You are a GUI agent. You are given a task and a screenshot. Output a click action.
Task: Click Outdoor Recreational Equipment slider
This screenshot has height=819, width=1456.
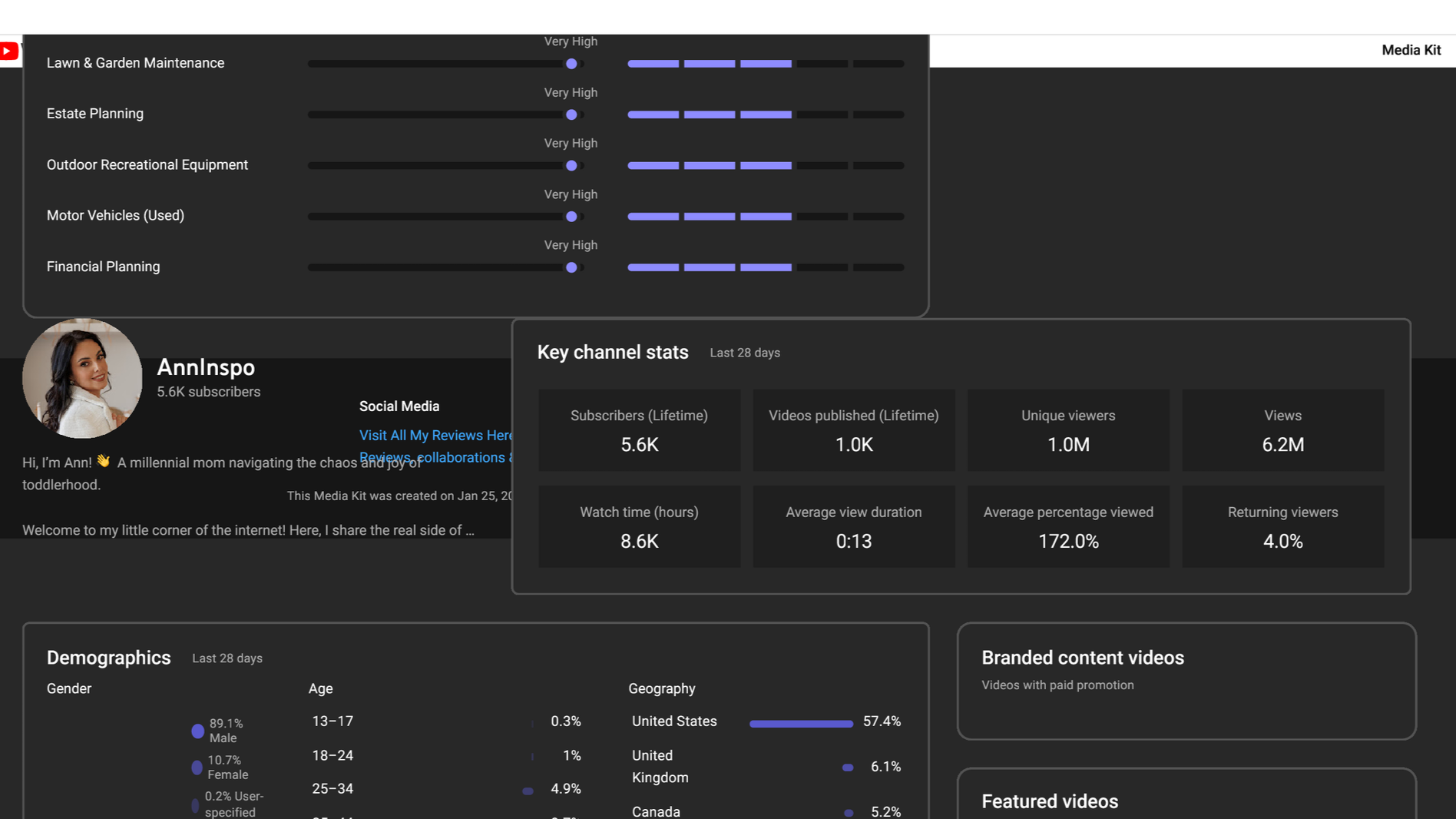[446, 165]
